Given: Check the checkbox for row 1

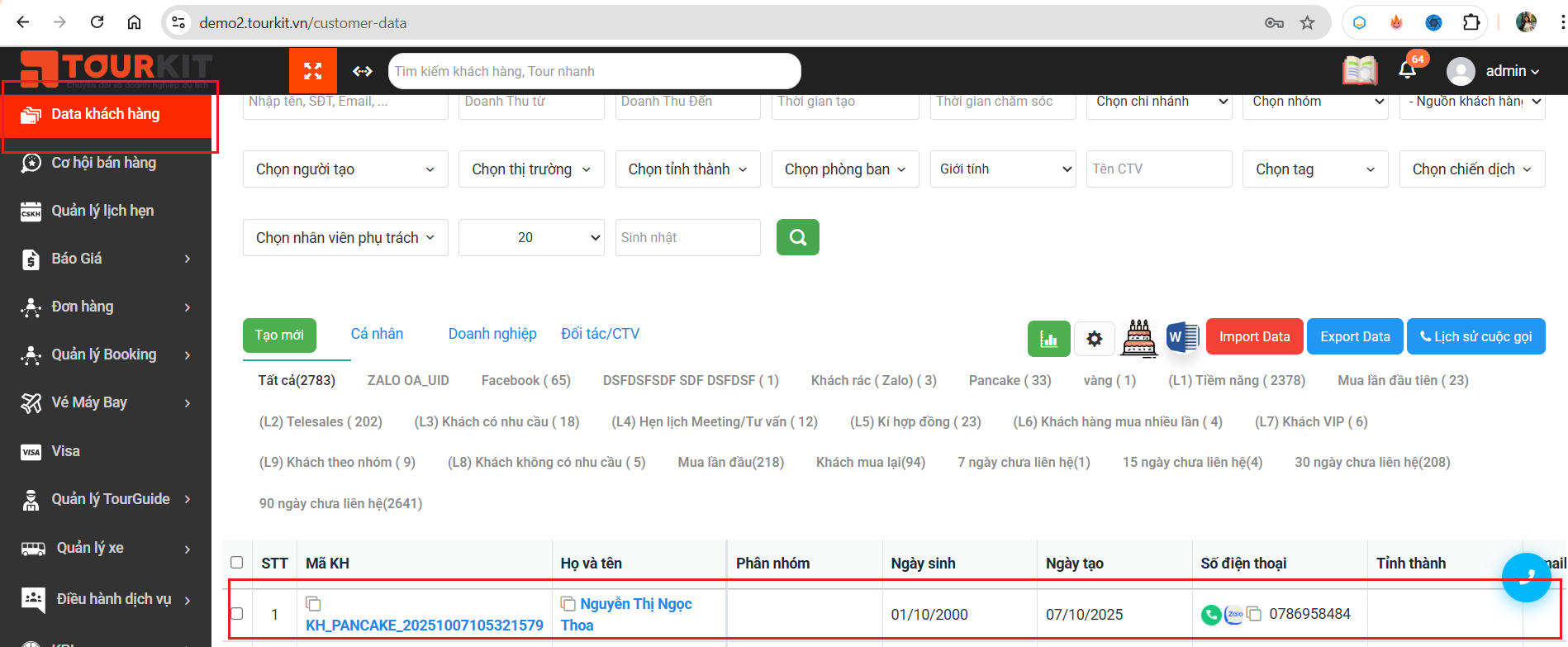Looking at the screenshot, I should click(x=237, y=614).
